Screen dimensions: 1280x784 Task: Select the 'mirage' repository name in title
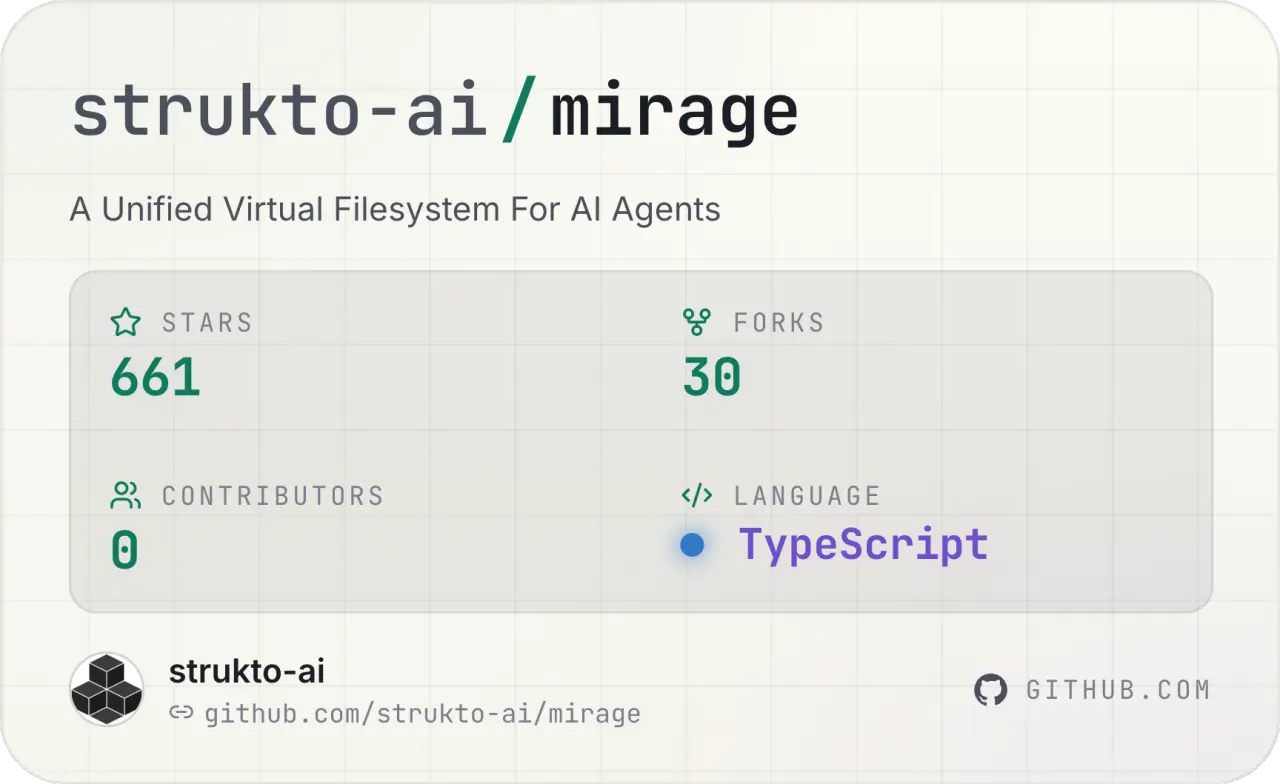pos(675,113)
